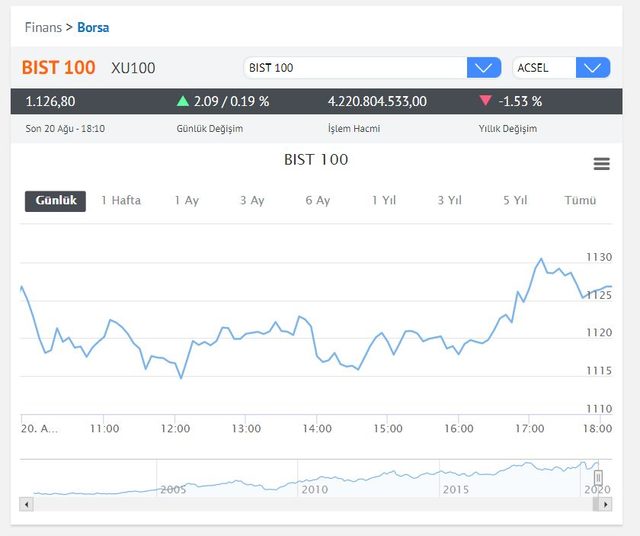
Task: Open the Borsa breadcrumb link
Action: coord(93,27)
